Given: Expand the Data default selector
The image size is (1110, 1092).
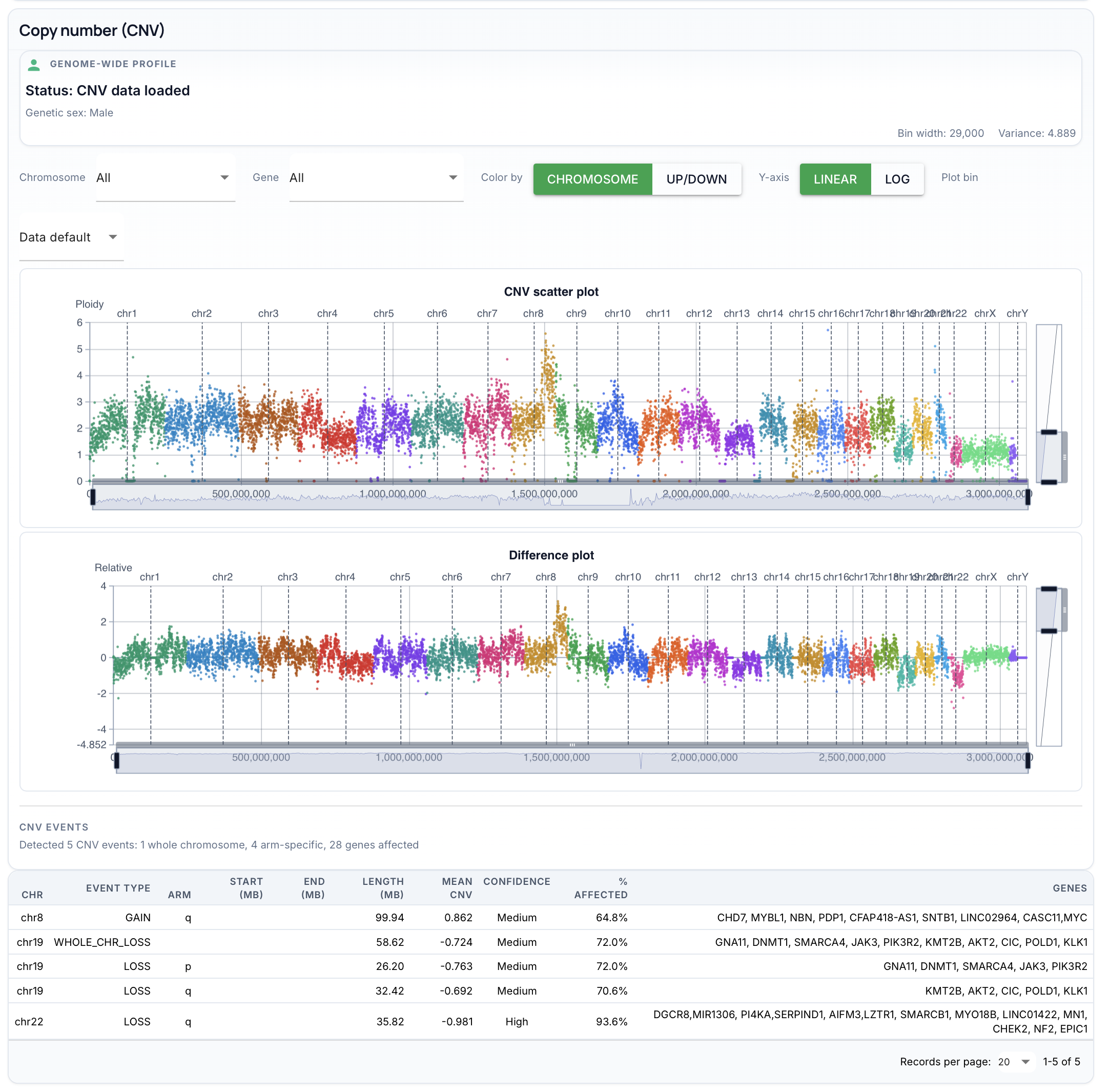Looking at the screenshot, I should 71,237.
